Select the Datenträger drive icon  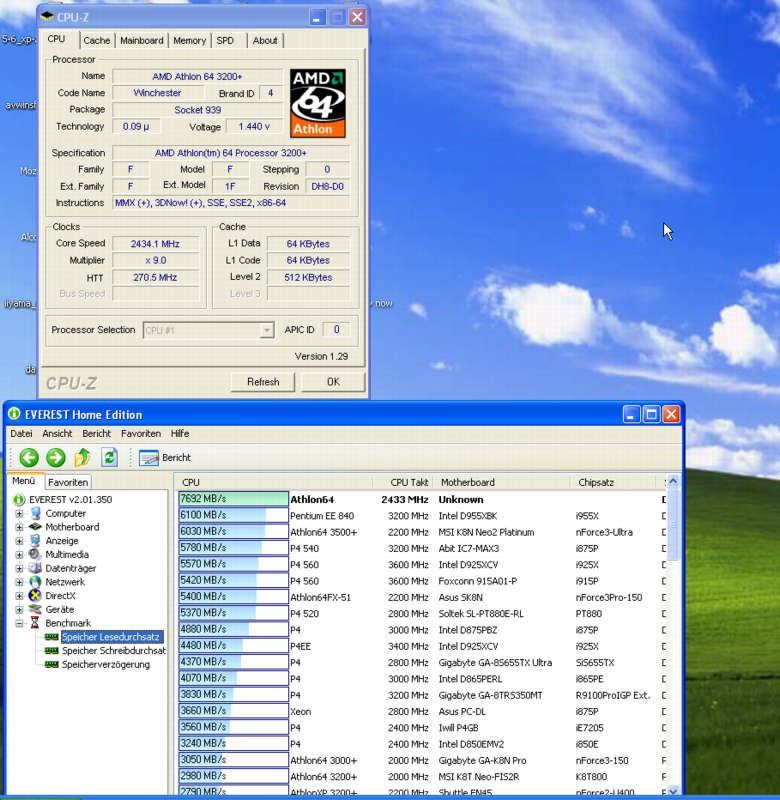(35, 568)
